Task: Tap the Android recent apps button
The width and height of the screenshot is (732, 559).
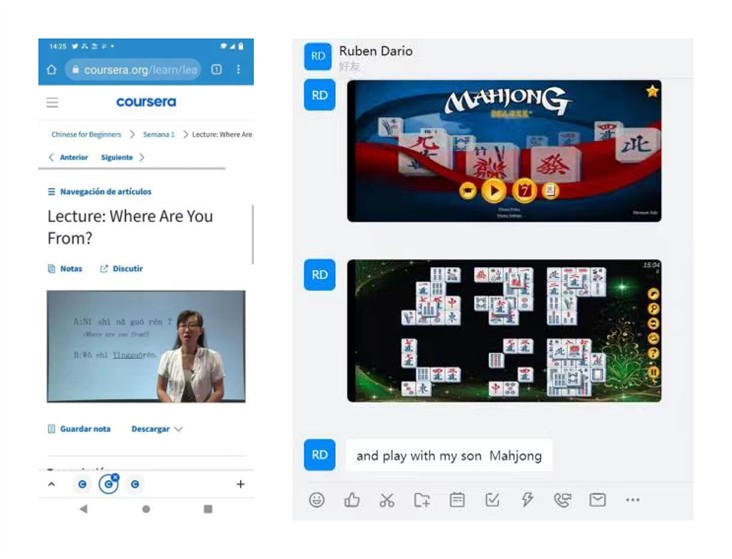Action: (x=208, y=509)
